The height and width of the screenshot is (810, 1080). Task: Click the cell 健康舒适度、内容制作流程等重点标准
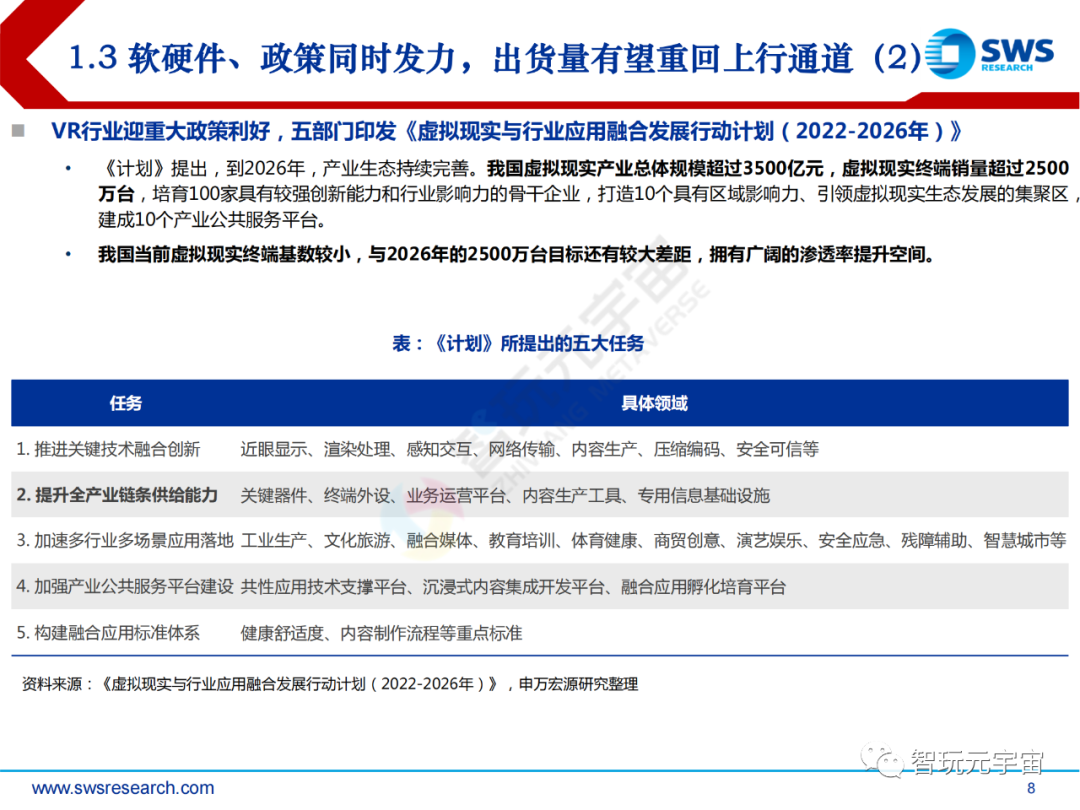tap(381, 633)
